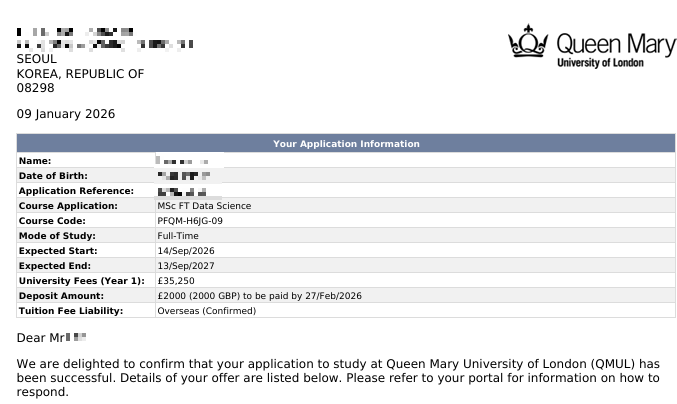Select the expected end date 13/Sep/2027

[186, 266]
